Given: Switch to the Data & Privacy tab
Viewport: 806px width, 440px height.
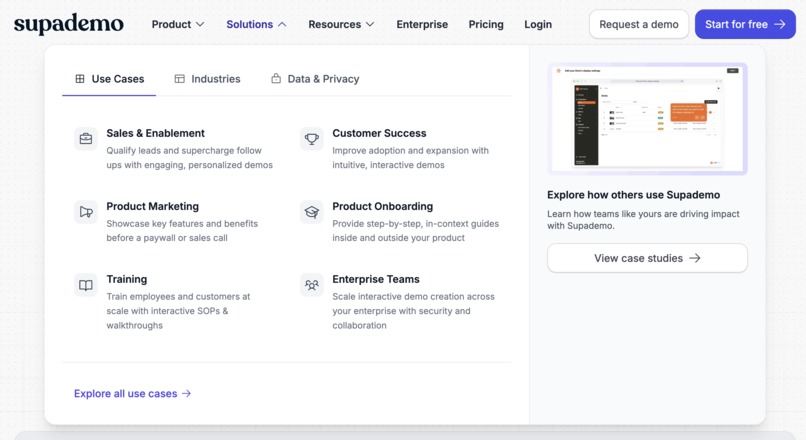Looking at the screenshot, I should [315, 79].
